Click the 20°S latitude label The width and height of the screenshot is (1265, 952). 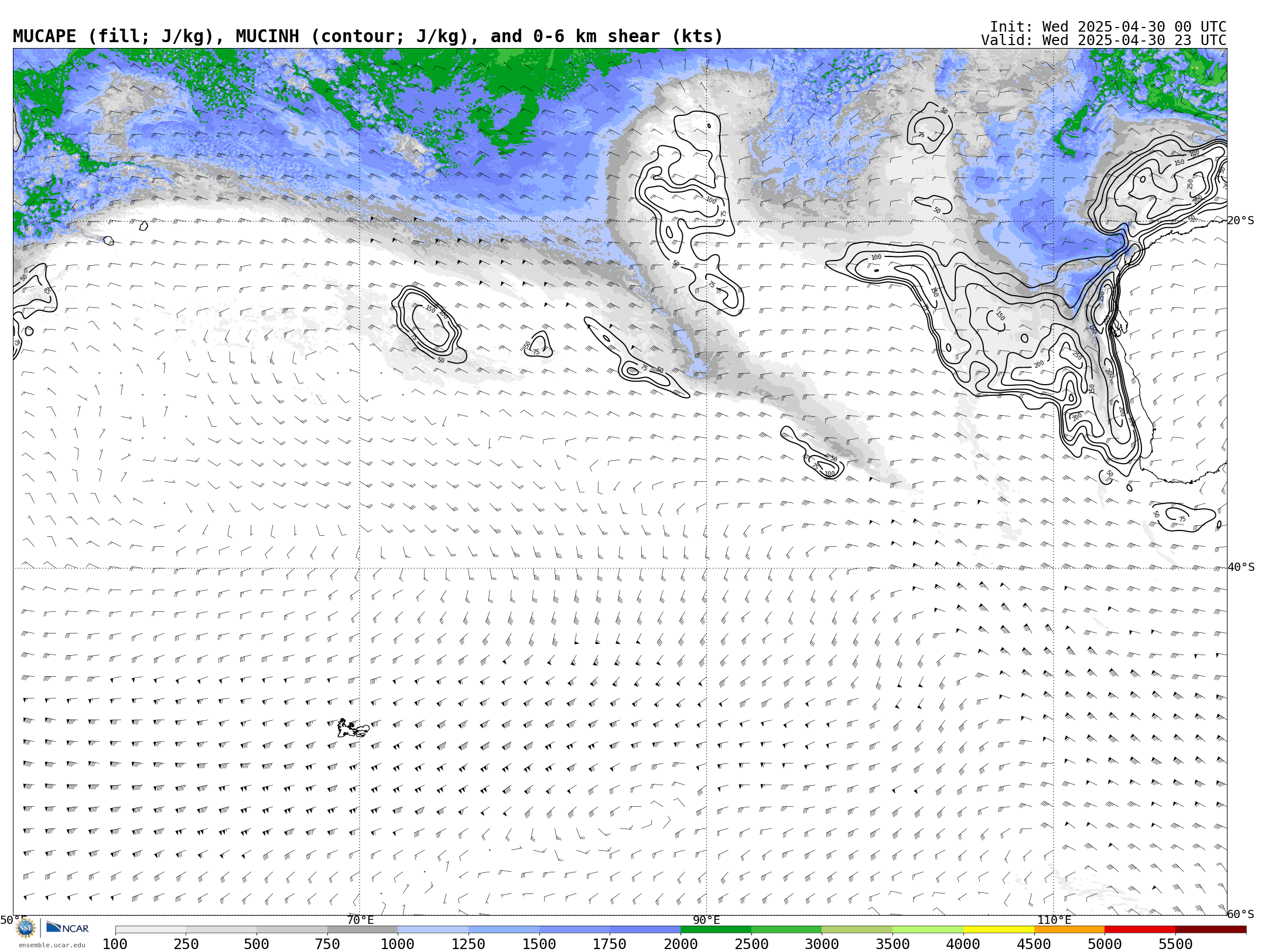(1241, 221)
